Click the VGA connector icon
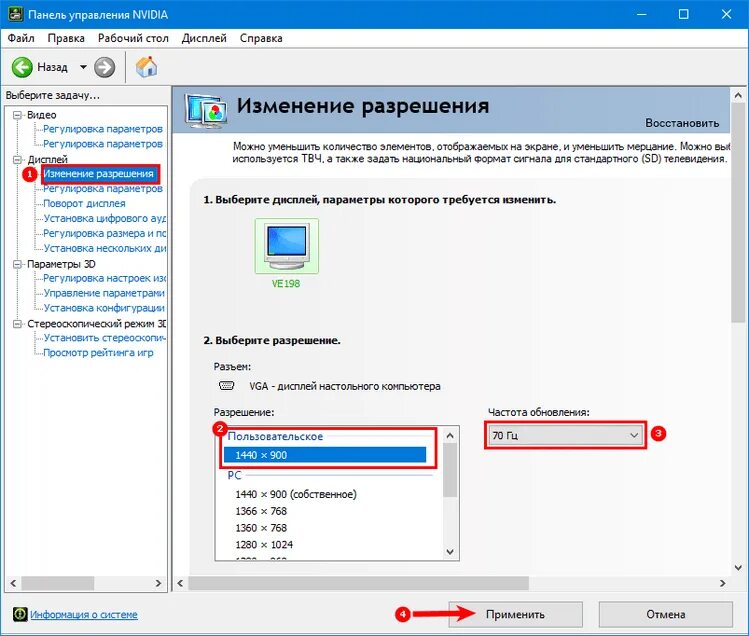749x636 pixels. pyautogui.click(x=226, y=386)
